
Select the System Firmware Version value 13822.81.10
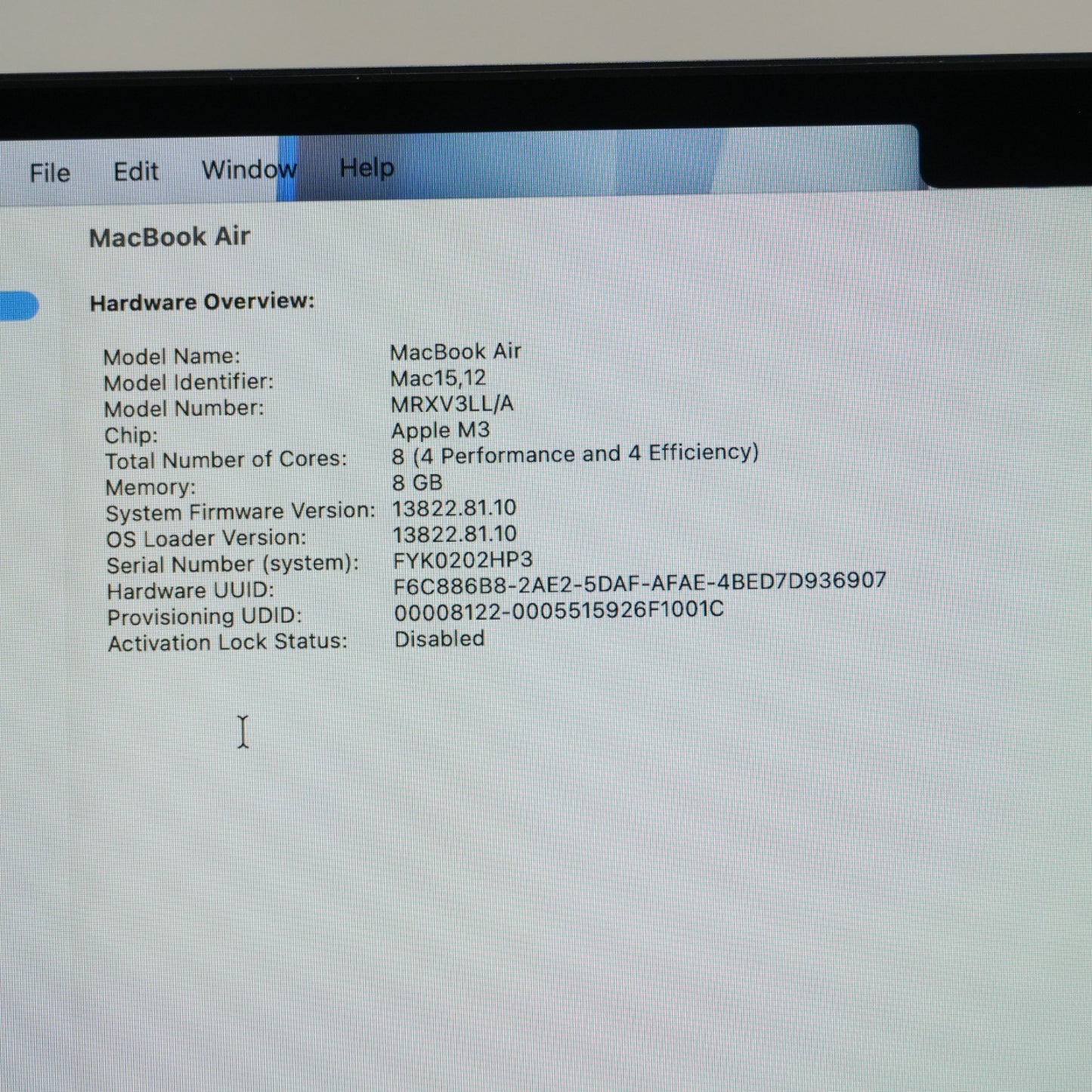pos(454,509)
